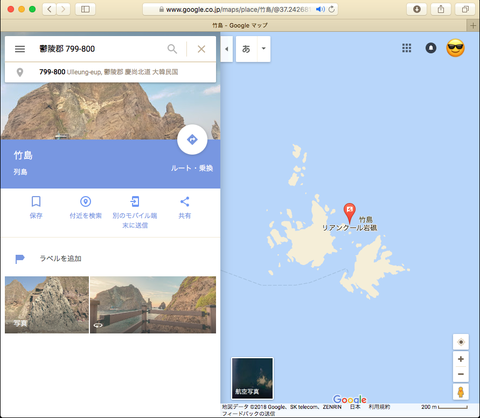Reload the page with the refresh icon
Image resolution: width=480 pixels, height=418 pixels.
coord(332,9)
